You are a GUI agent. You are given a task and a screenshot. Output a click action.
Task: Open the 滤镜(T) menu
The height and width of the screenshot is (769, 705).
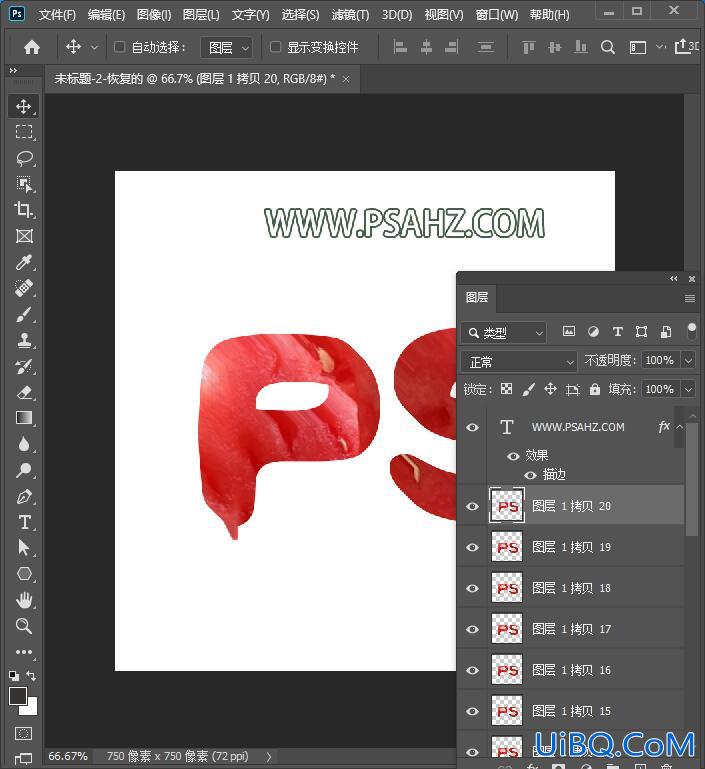(x=350, y=15)
